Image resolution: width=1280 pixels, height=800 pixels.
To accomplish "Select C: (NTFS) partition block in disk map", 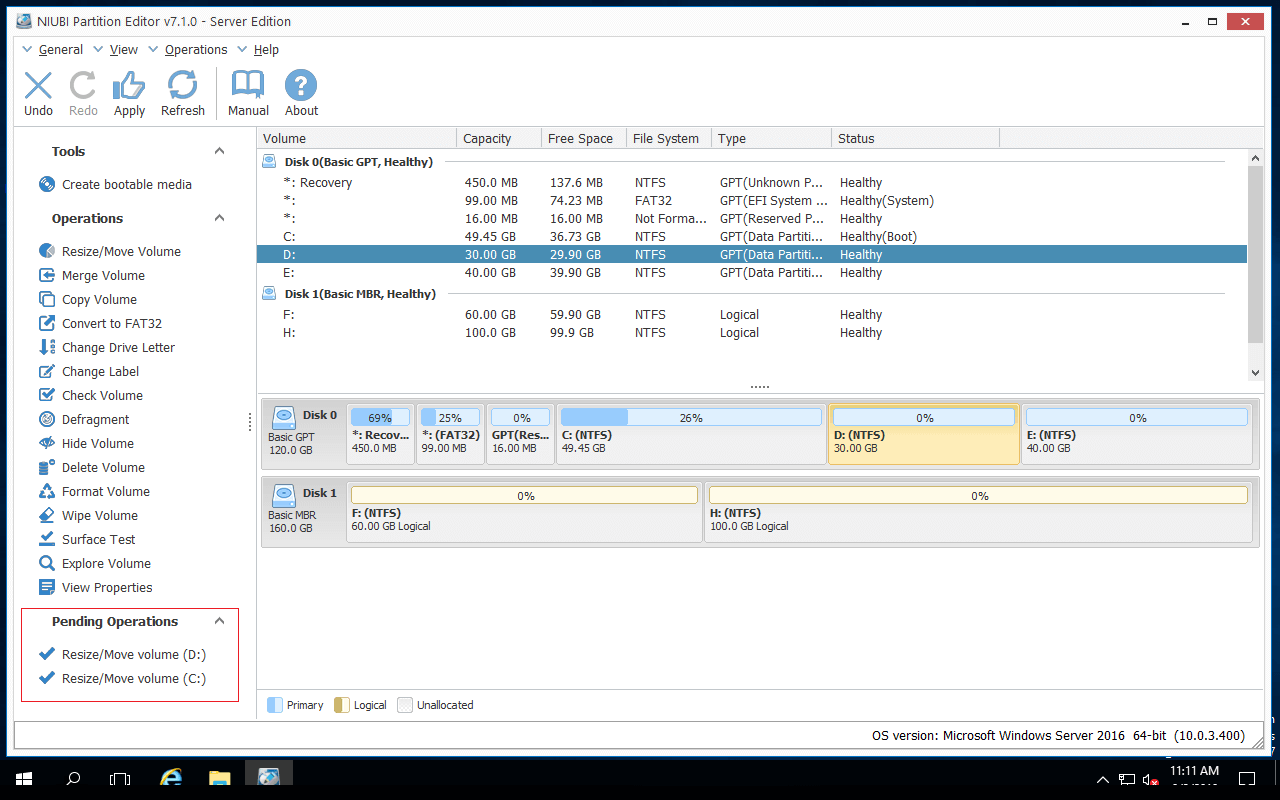I will (691, 433).
